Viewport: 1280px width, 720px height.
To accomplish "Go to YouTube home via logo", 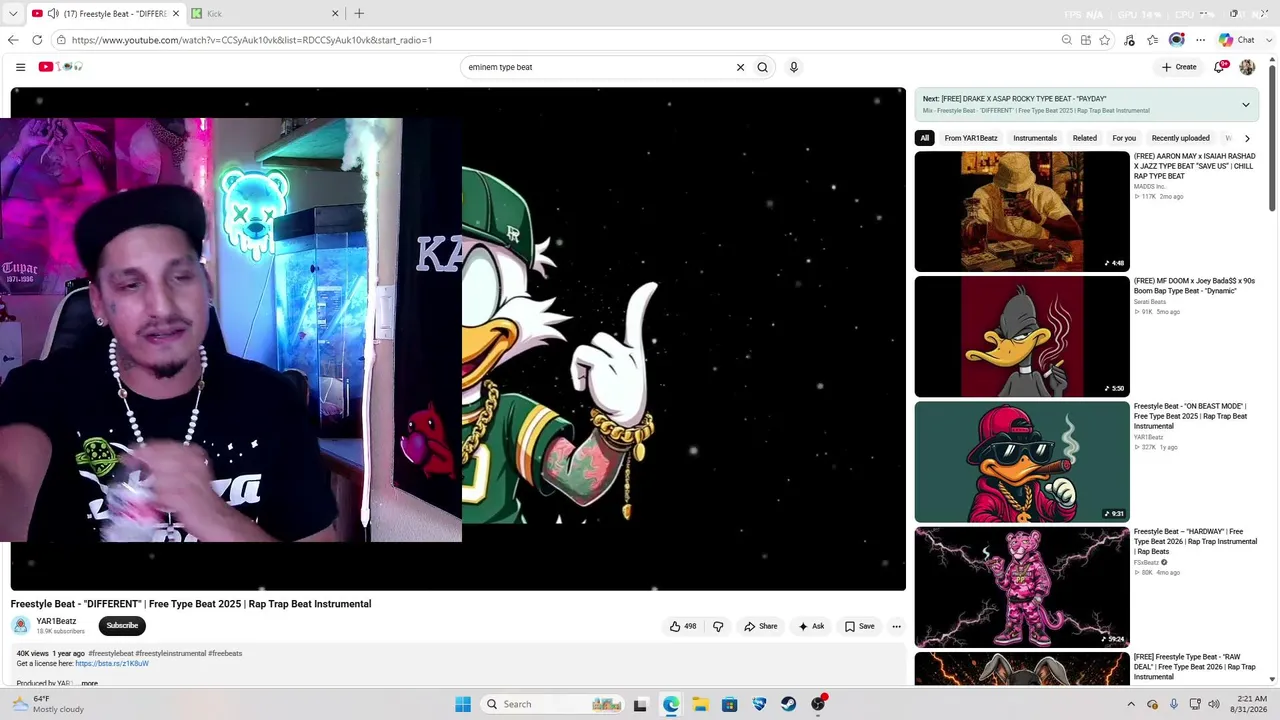I will coord(60,67).
